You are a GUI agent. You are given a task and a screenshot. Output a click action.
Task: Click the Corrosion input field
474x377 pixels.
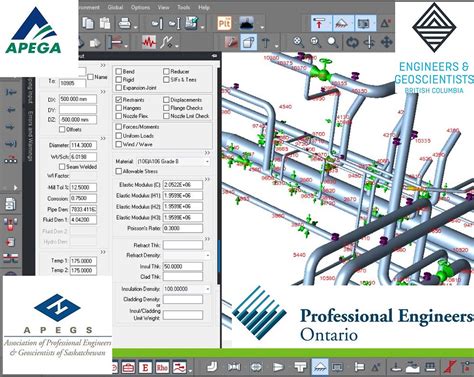[83, 198]
